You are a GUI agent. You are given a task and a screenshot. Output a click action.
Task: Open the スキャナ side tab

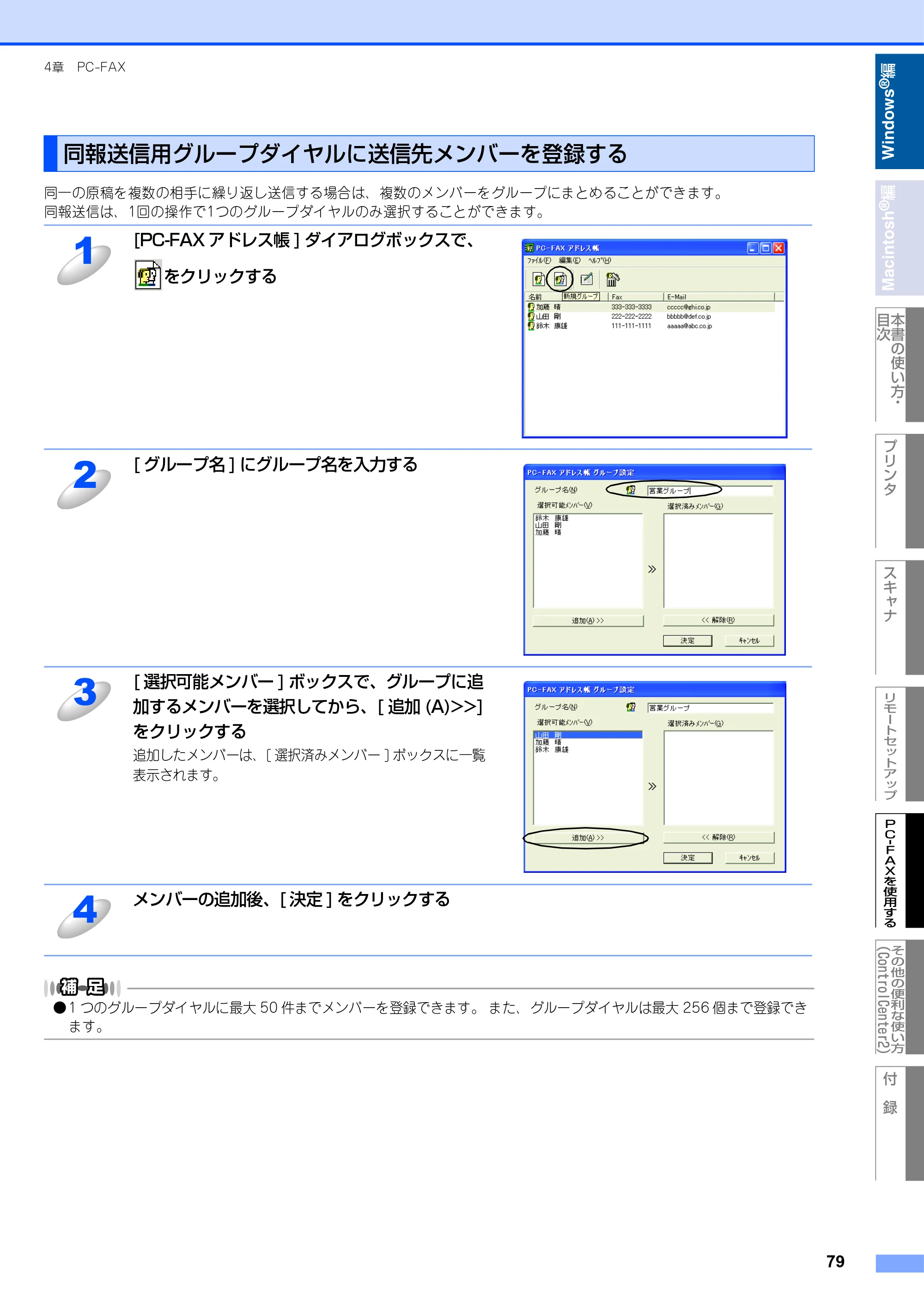tap(899, 617)
